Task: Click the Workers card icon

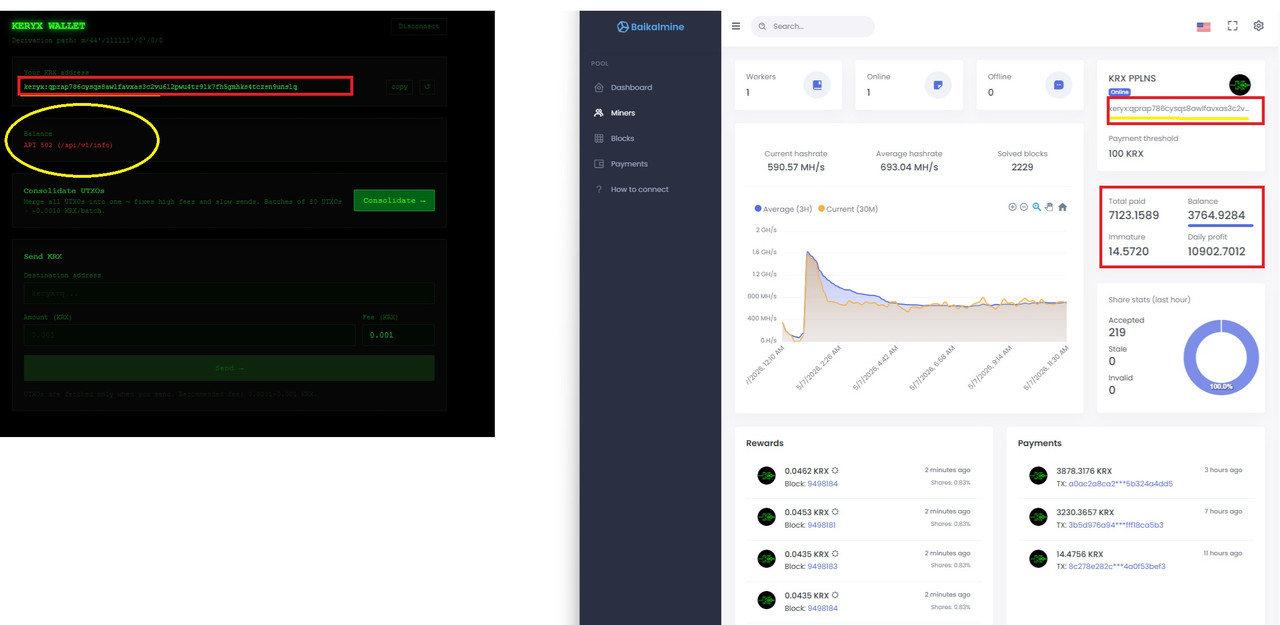Action: [817, 85]
